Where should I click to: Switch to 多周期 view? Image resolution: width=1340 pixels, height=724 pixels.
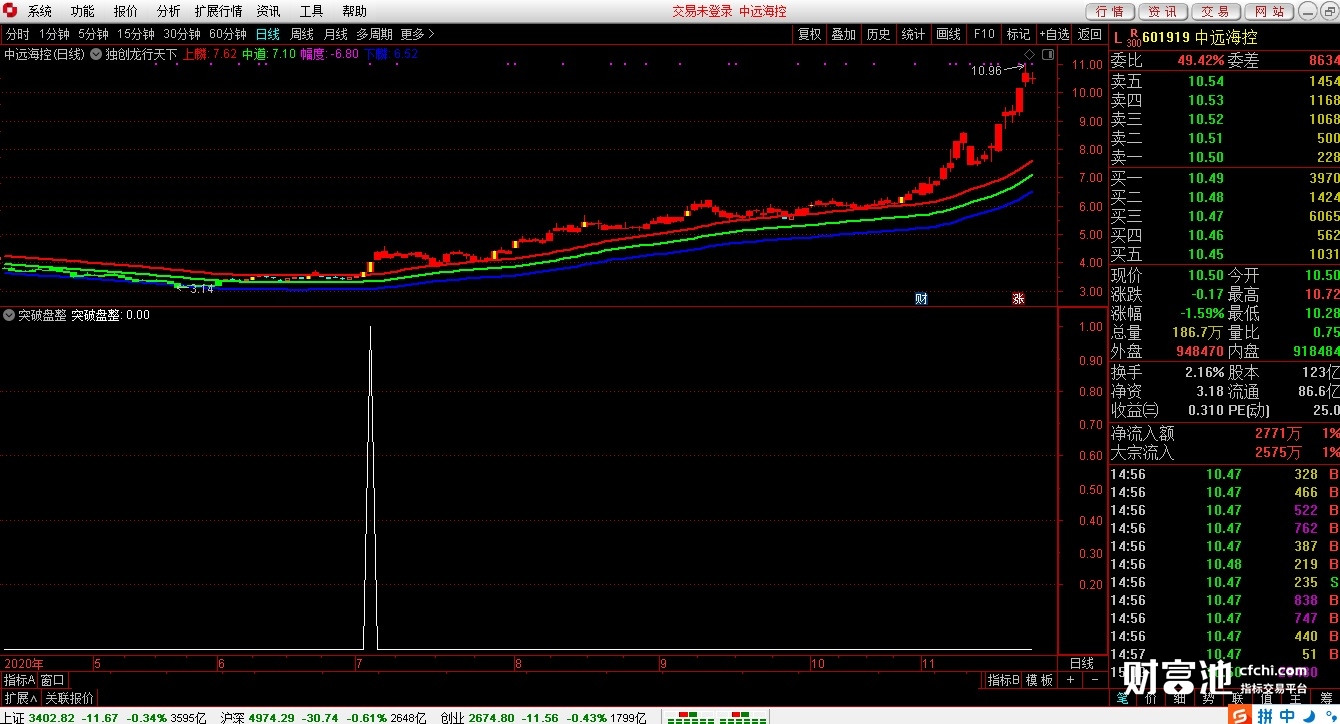pos(374,34)
